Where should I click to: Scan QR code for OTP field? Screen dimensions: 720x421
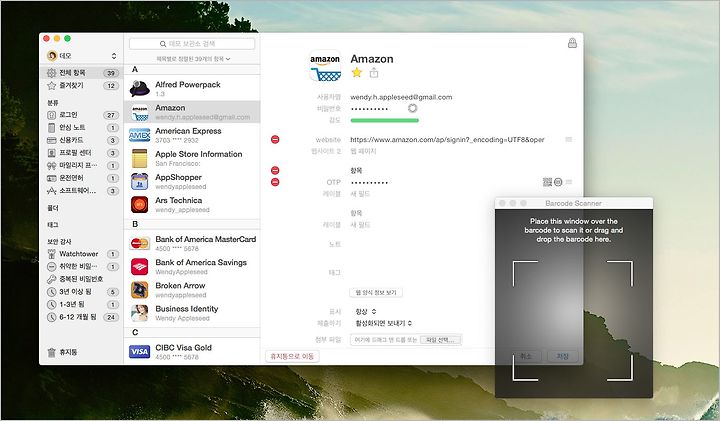coord(547,182)
